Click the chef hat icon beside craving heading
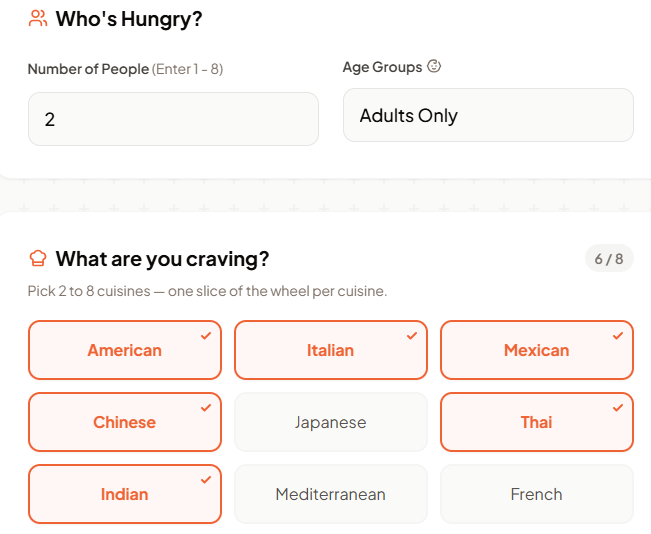 tap(39, 259)
